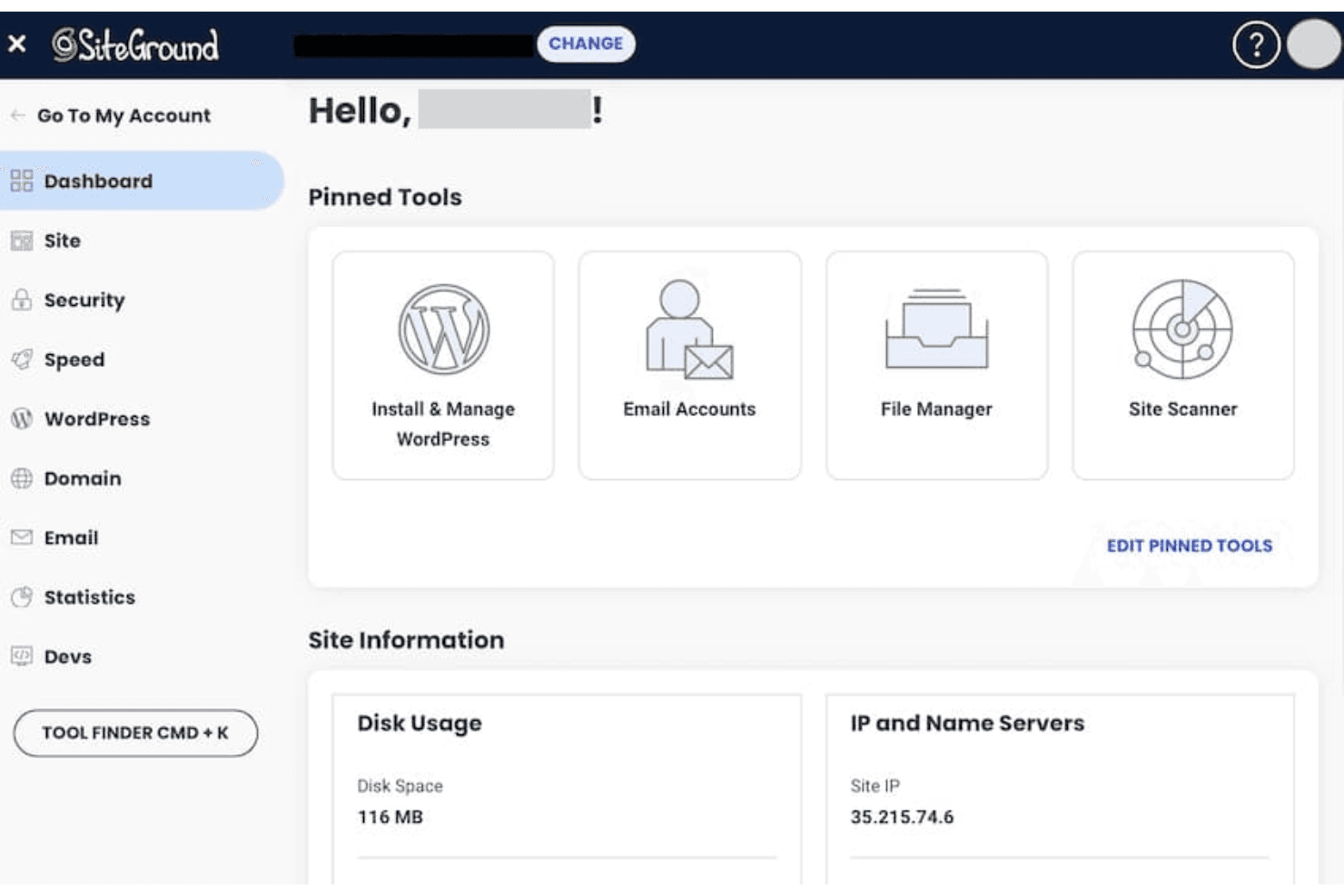Click the SiteGround logo

[x=135, y=44]
